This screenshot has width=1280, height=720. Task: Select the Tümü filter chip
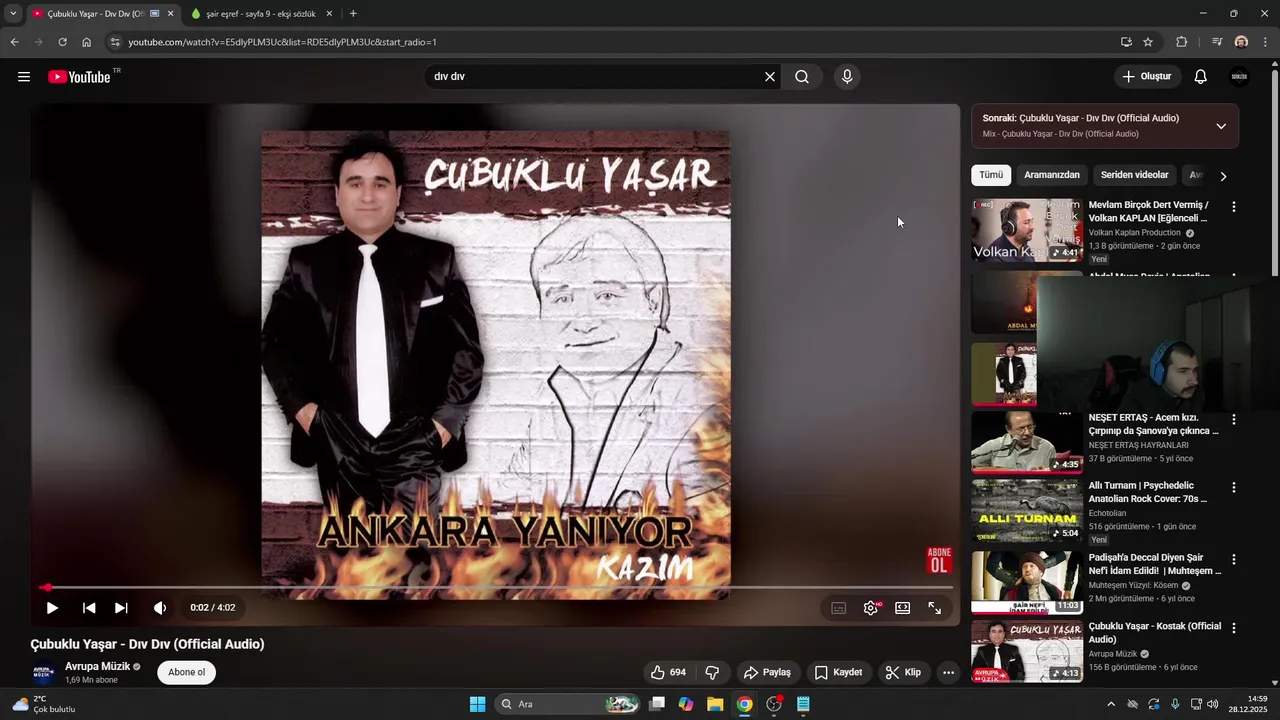pos(991,175)
